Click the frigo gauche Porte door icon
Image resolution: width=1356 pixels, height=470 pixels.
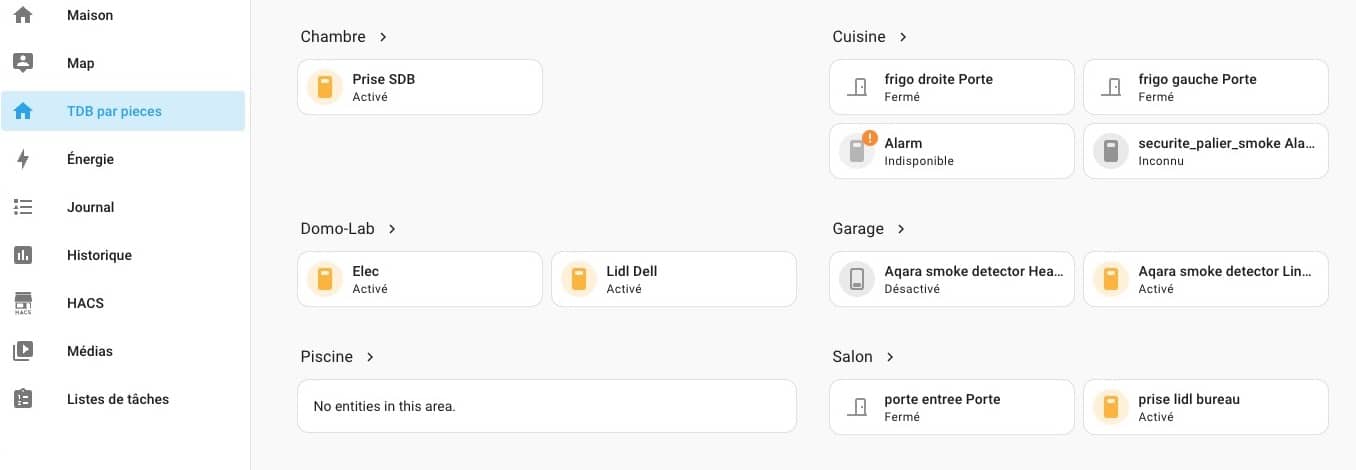1110,87
